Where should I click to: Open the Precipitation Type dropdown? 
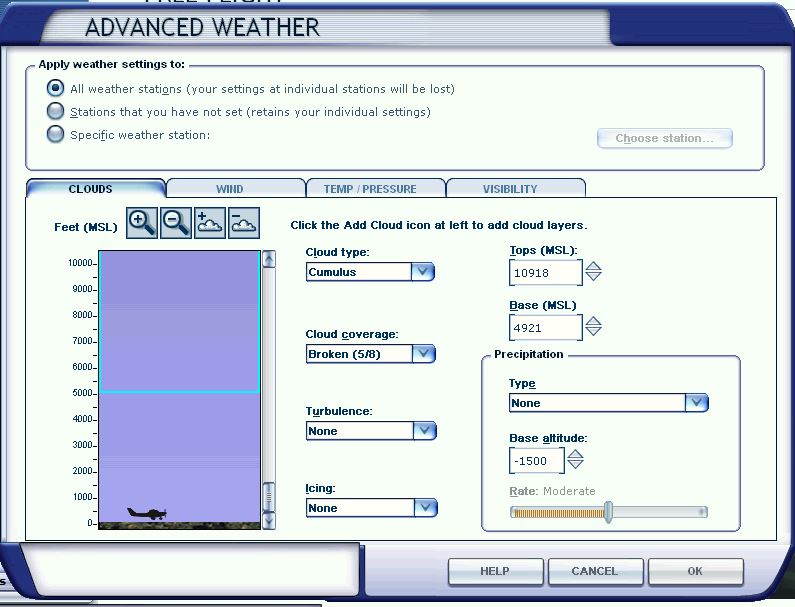coord(697,403)
